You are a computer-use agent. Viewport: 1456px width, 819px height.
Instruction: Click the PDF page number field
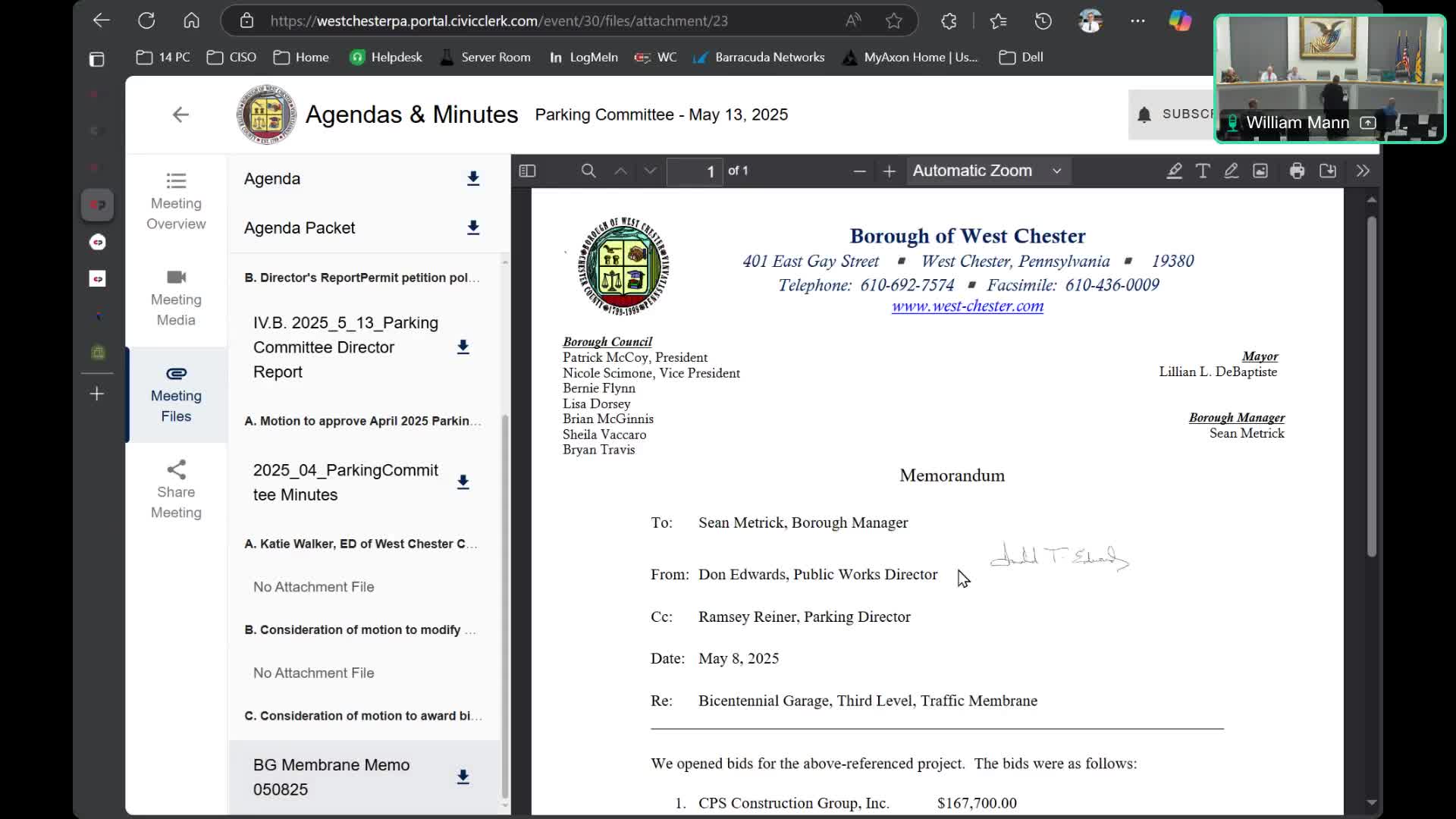pos(695,171)
